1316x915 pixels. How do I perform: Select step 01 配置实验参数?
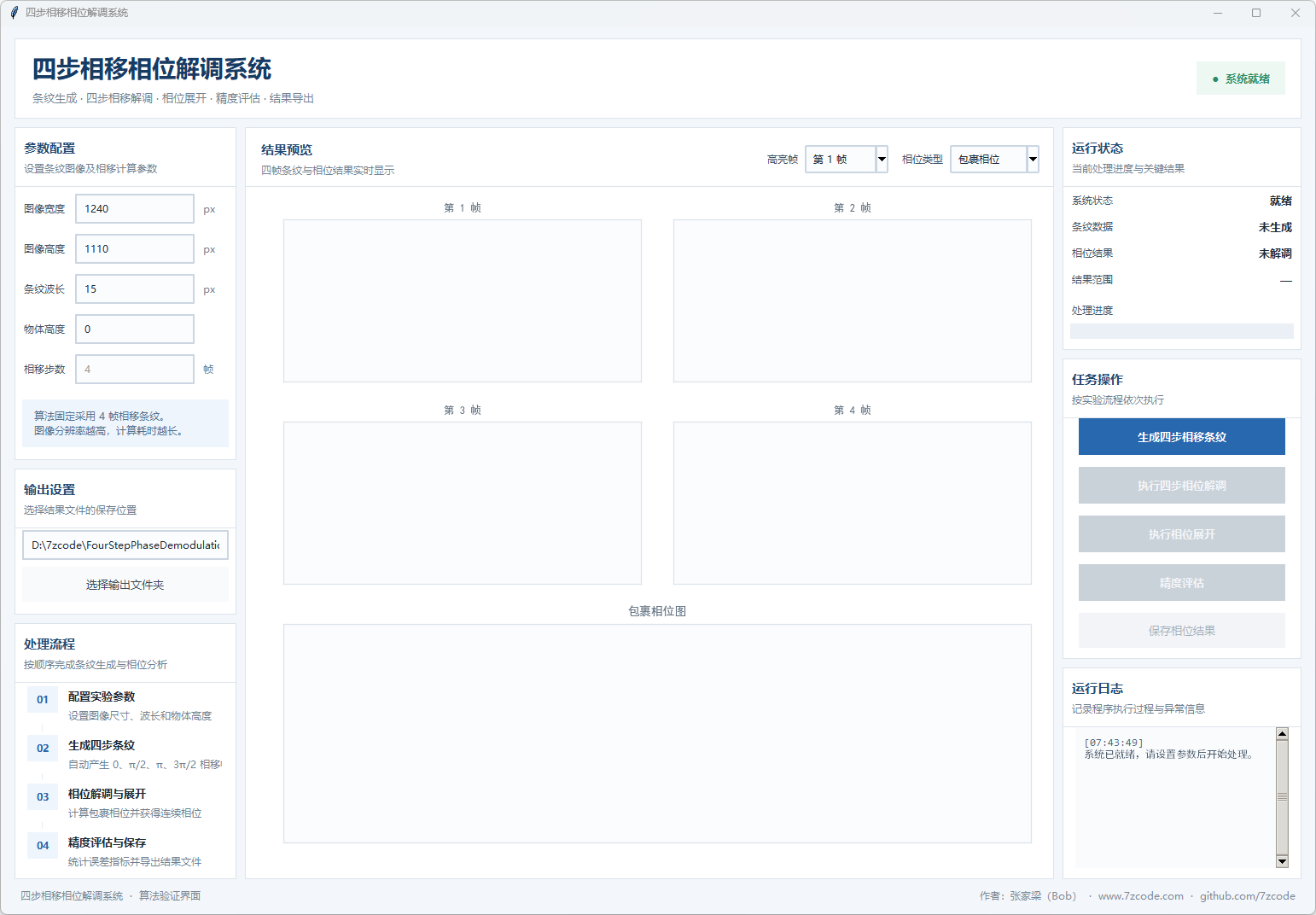pos(125,706)
